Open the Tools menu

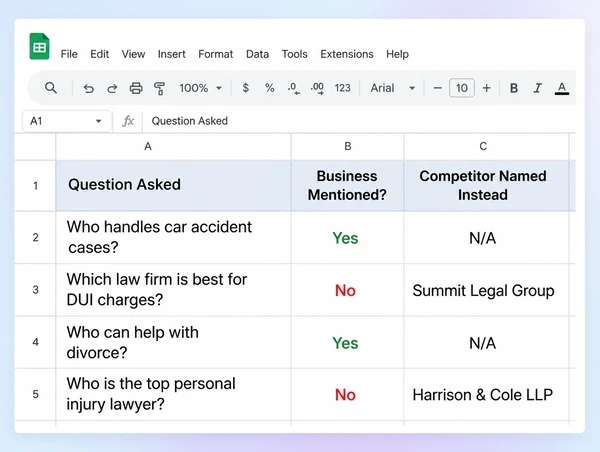click(x=294, y=54)
